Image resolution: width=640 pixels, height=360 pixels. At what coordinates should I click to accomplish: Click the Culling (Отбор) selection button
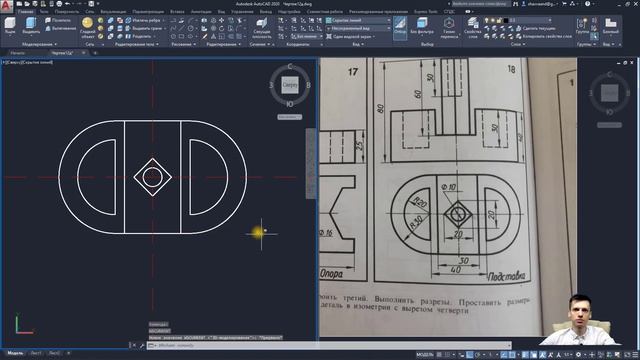(x=400, y=27)
